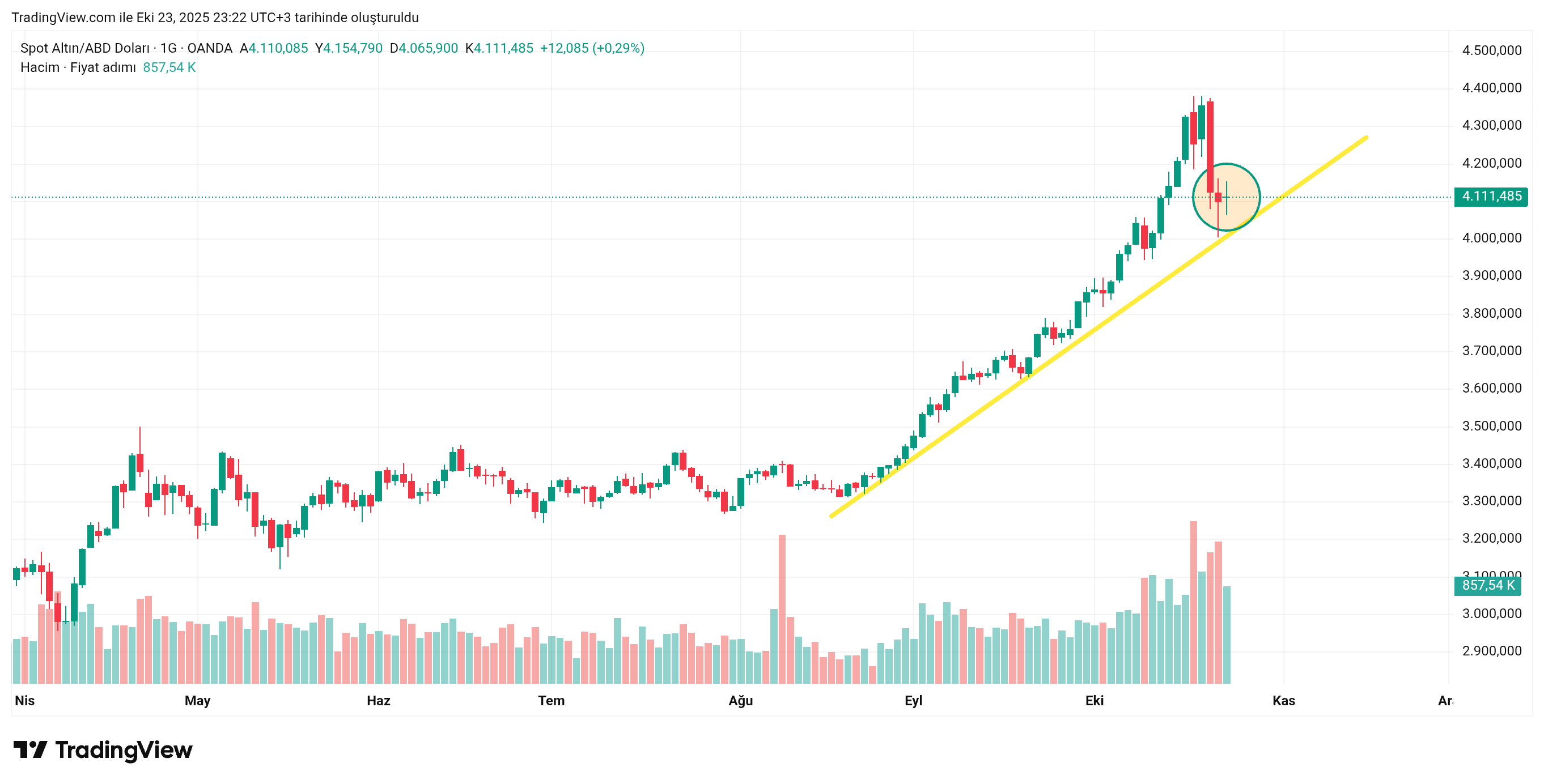The height and width of the screenshot is (784, 1544).
Task: Click the Eyl month label on time axis
Action: pyautogui.click(x=913, y=700)
